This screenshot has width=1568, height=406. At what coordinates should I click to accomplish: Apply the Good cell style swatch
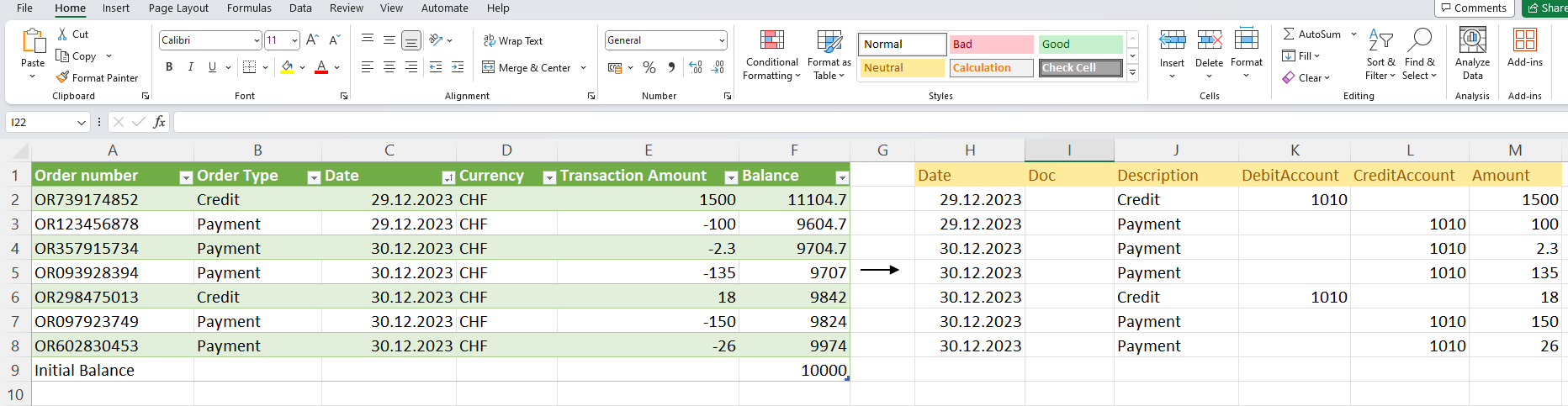[1080, 44]
